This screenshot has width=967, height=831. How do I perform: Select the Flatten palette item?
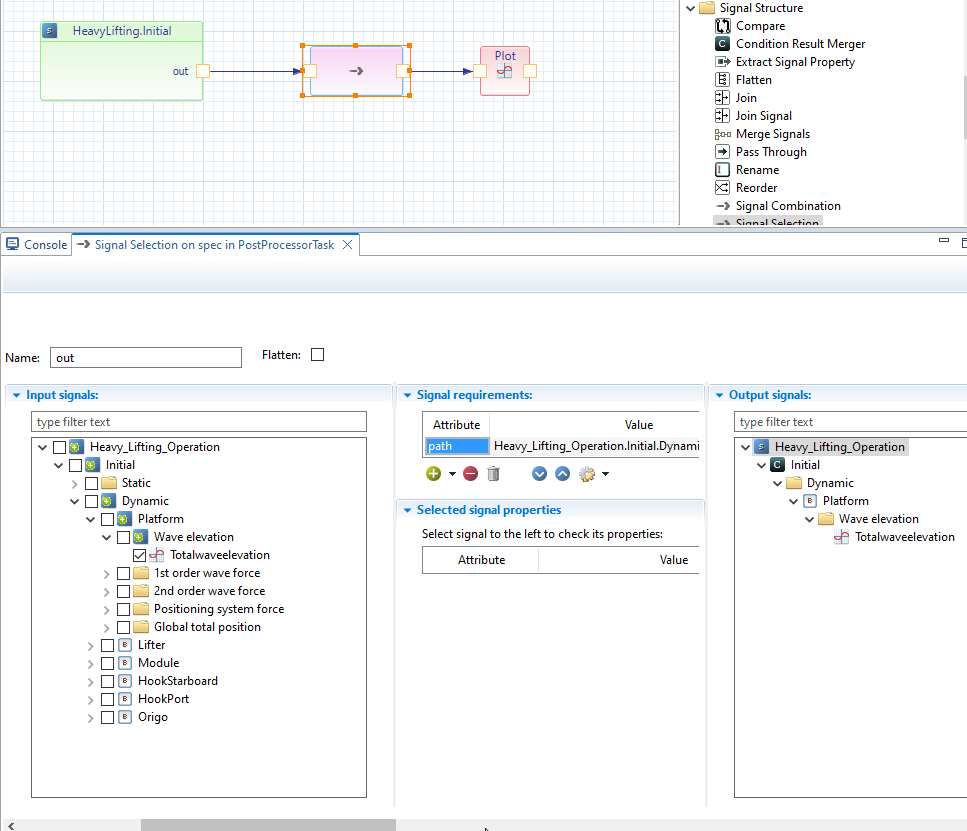(x=753, y=80)
